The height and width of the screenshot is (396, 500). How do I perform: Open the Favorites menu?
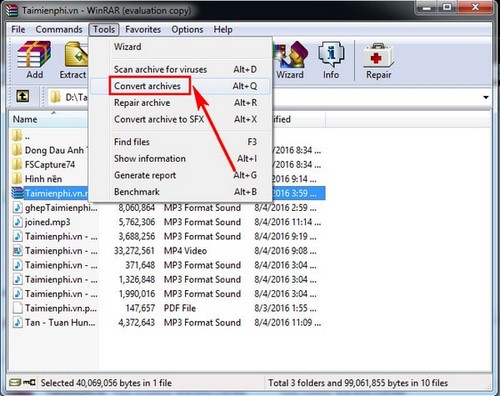(x=143, y=29)
